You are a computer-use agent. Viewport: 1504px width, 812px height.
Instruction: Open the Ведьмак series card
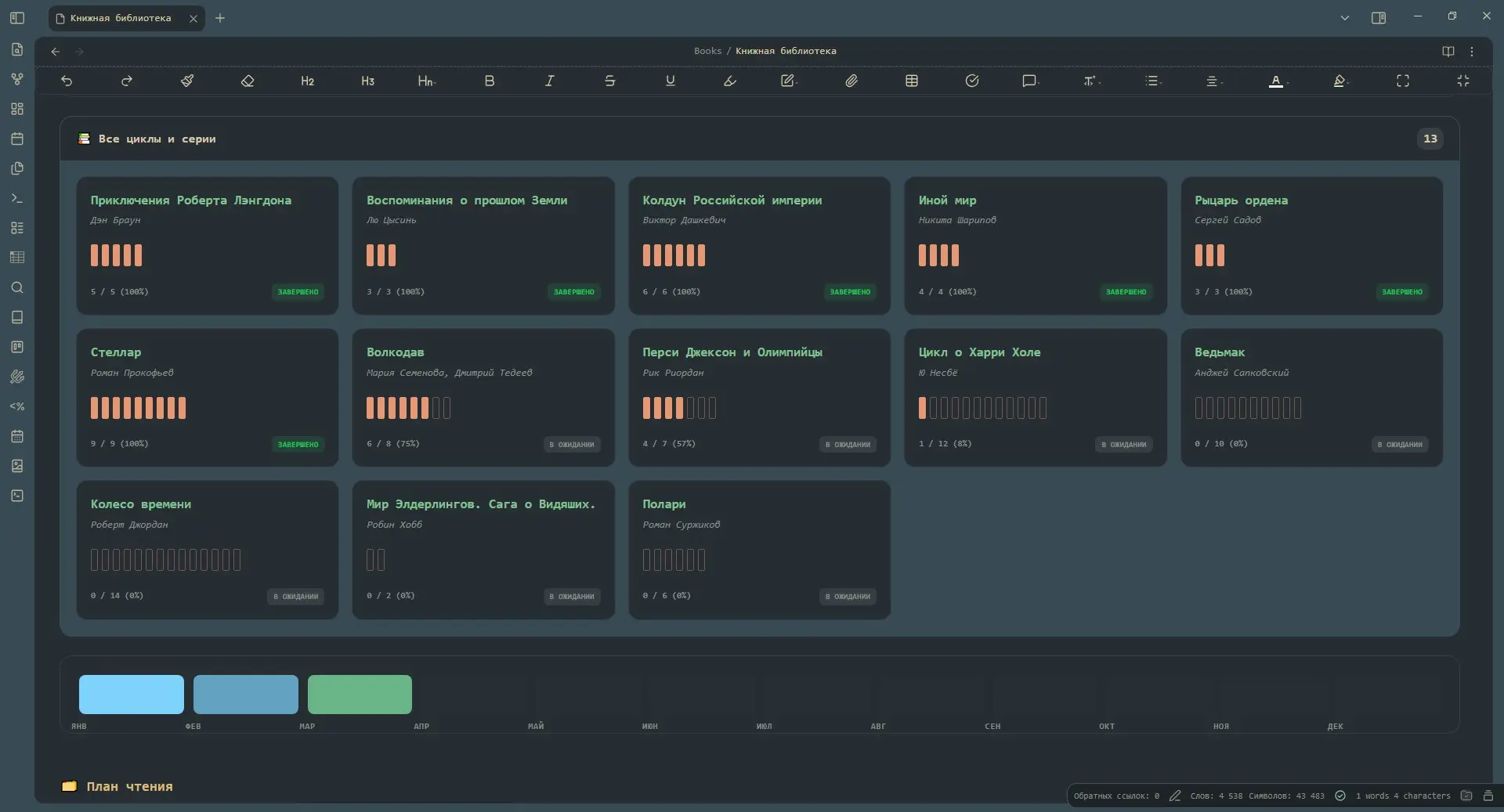coord(1311,397)
